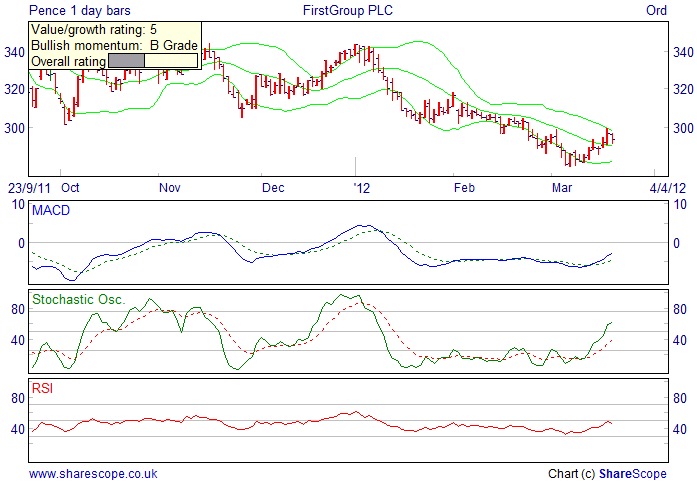697x482 pixels.
Task: Click the RSI indicator label
Action: (42, 389)
